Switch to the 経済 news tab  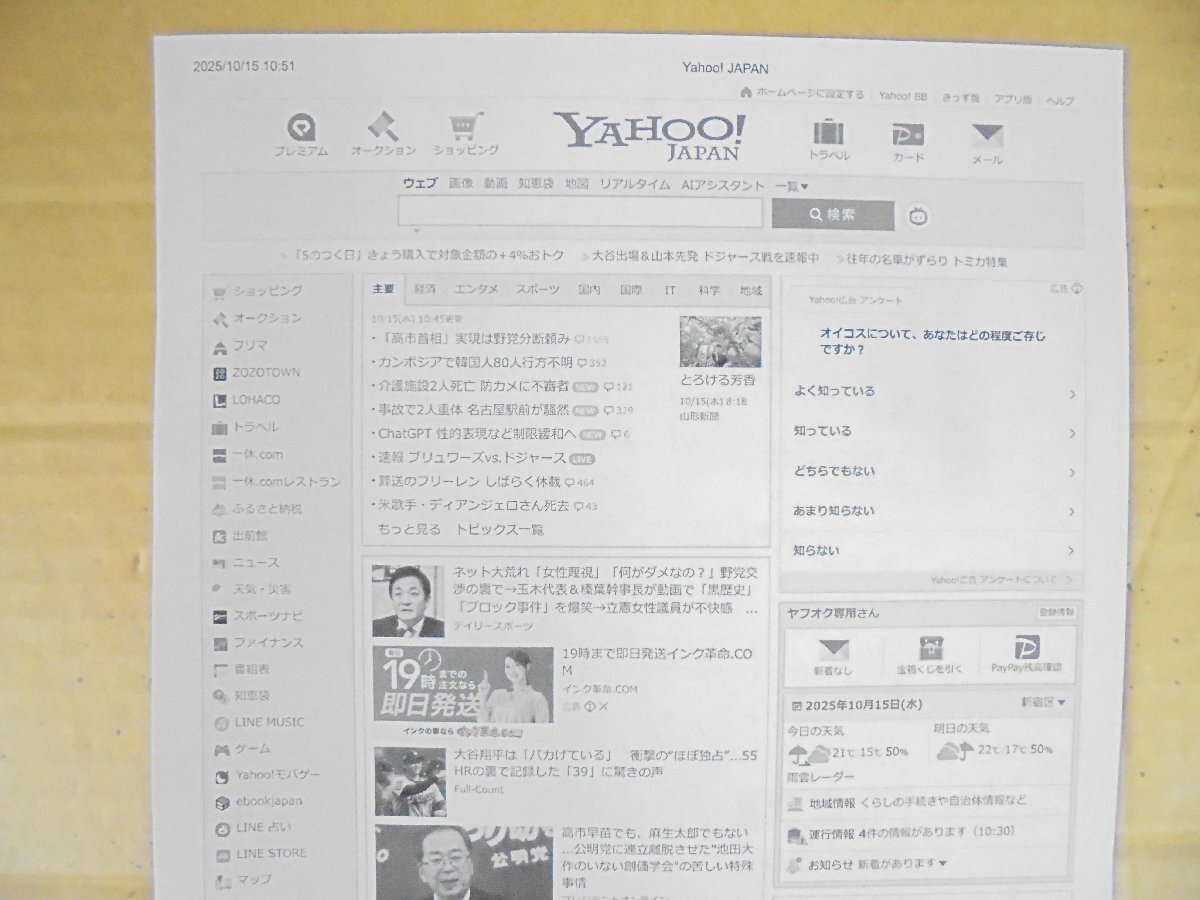425,289
